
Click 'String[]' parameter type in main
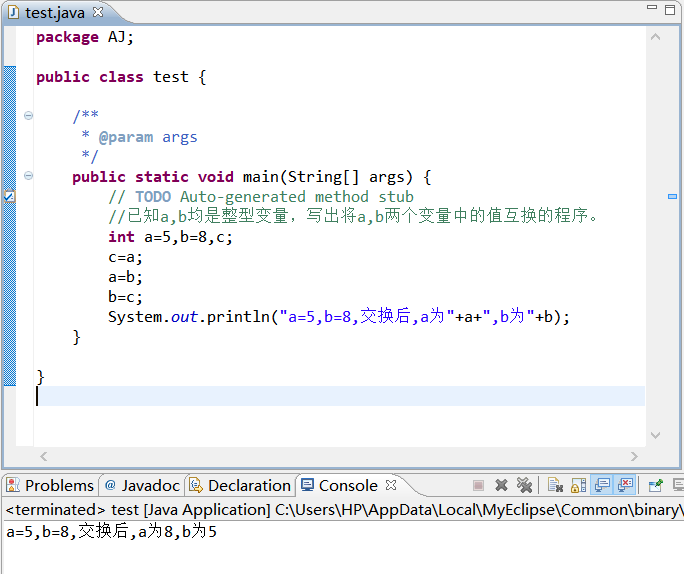point(323,177)
